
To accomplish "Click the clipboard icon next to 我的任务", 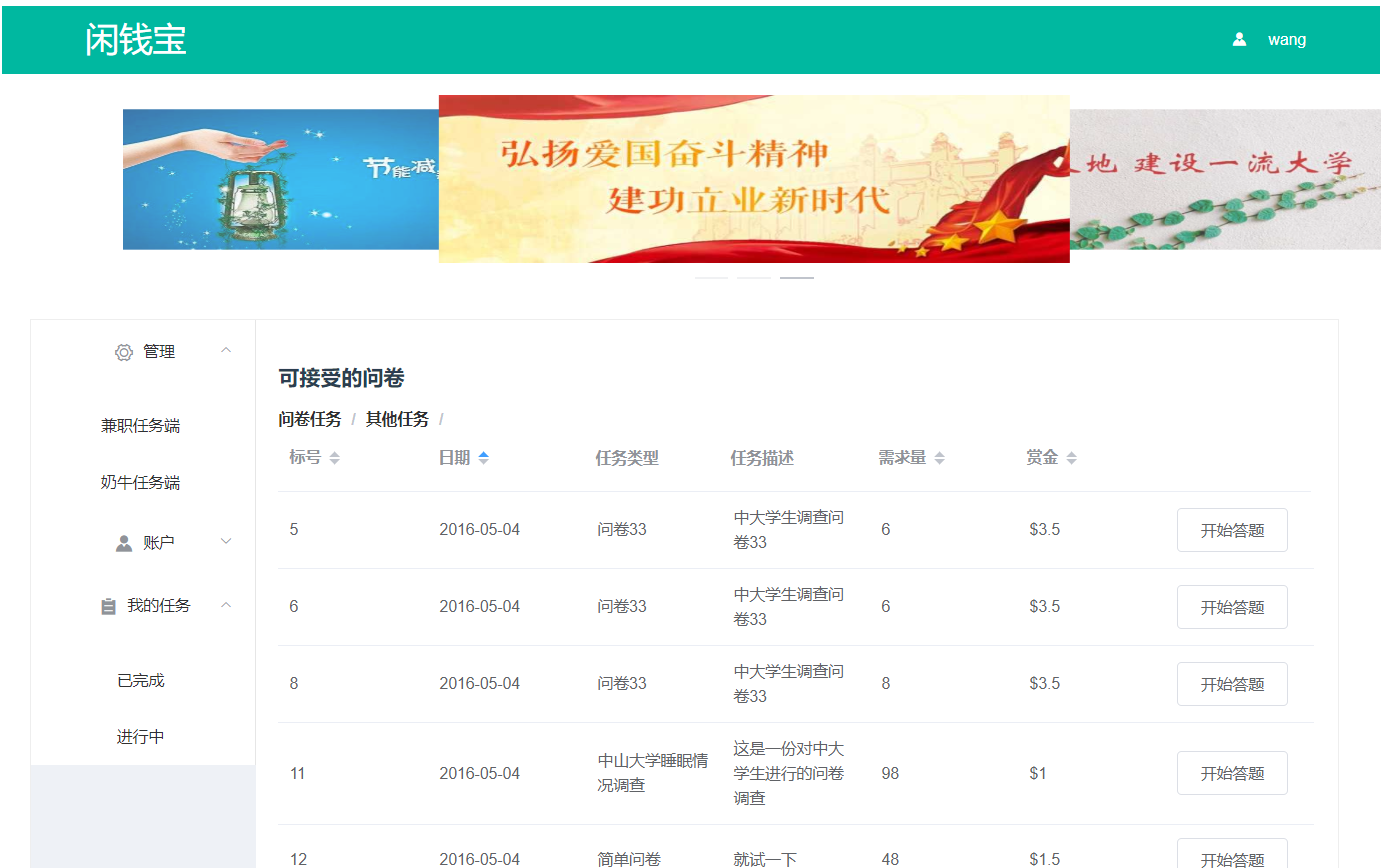I will tap(108, 606).
